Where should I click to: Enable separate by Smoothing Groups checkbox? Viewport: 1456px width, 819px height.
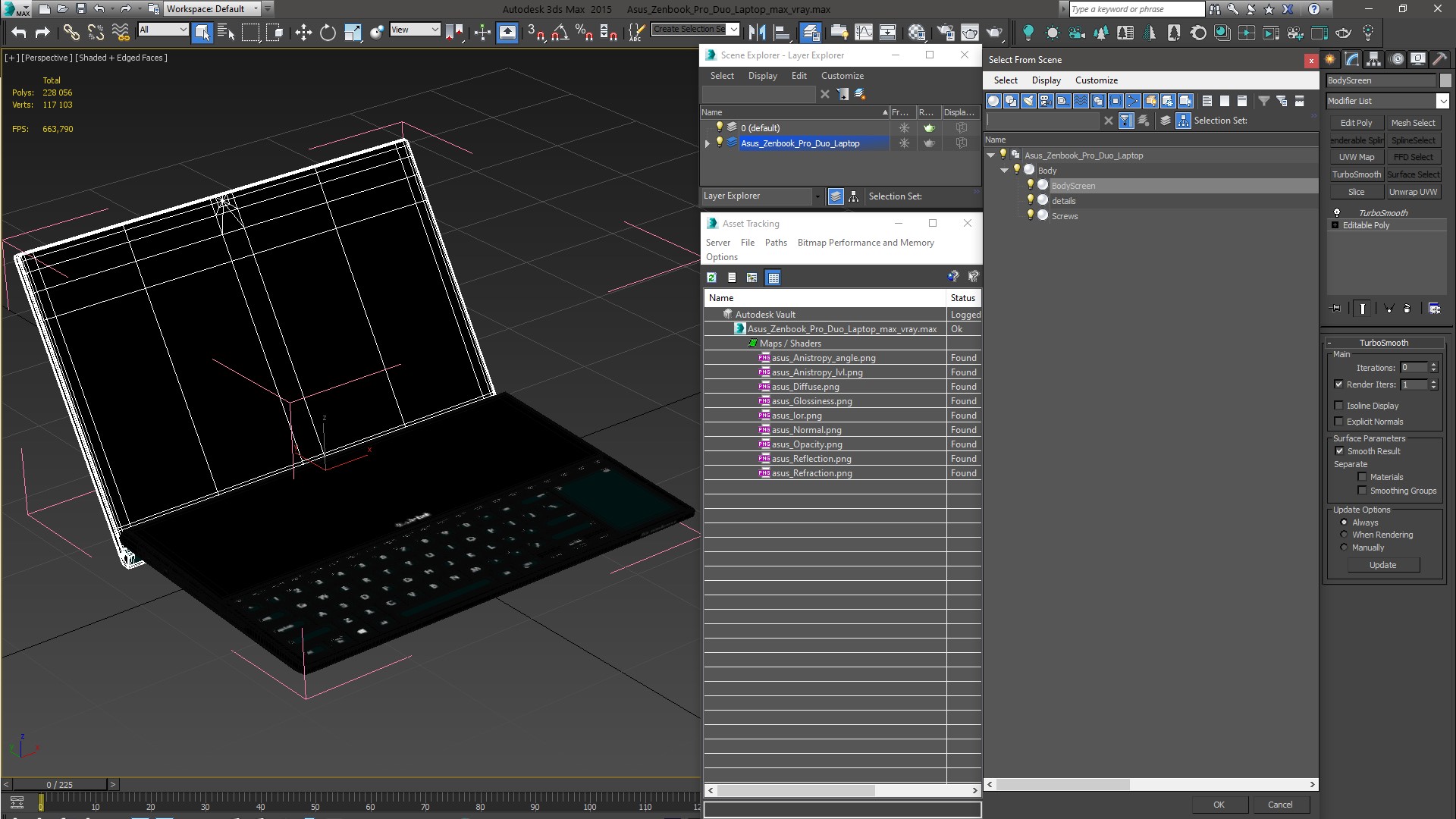pos(1362,491)
